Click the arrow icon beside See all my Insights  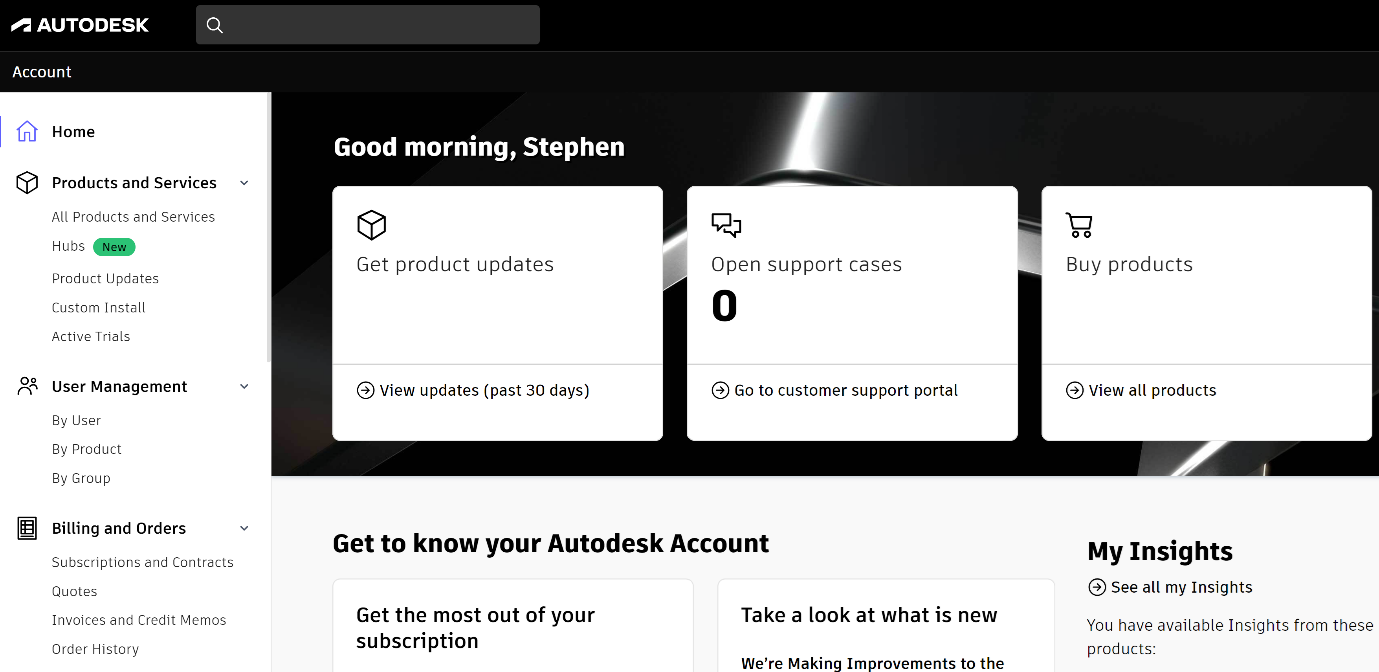pyautogui.click(x=1097, y=587)
